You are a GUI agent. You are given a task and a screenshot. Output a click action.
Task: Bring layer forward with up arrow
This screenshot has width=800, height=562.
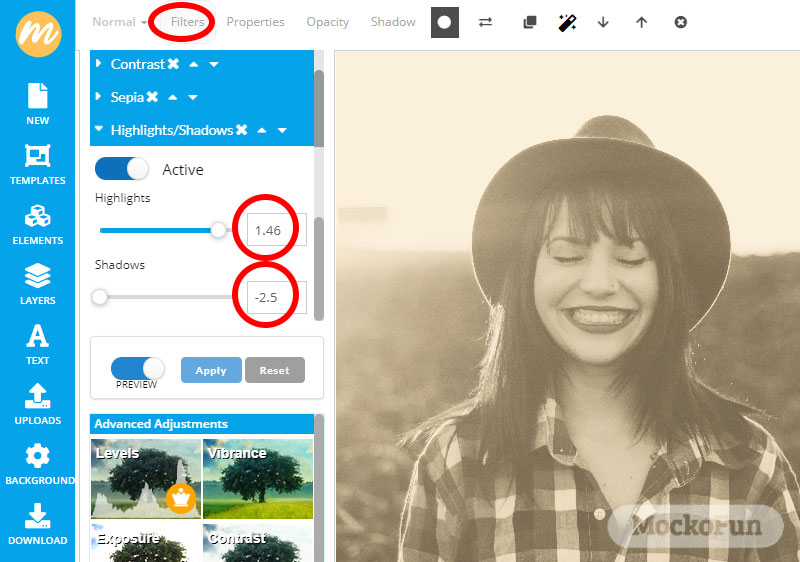[x=641, y=22]
